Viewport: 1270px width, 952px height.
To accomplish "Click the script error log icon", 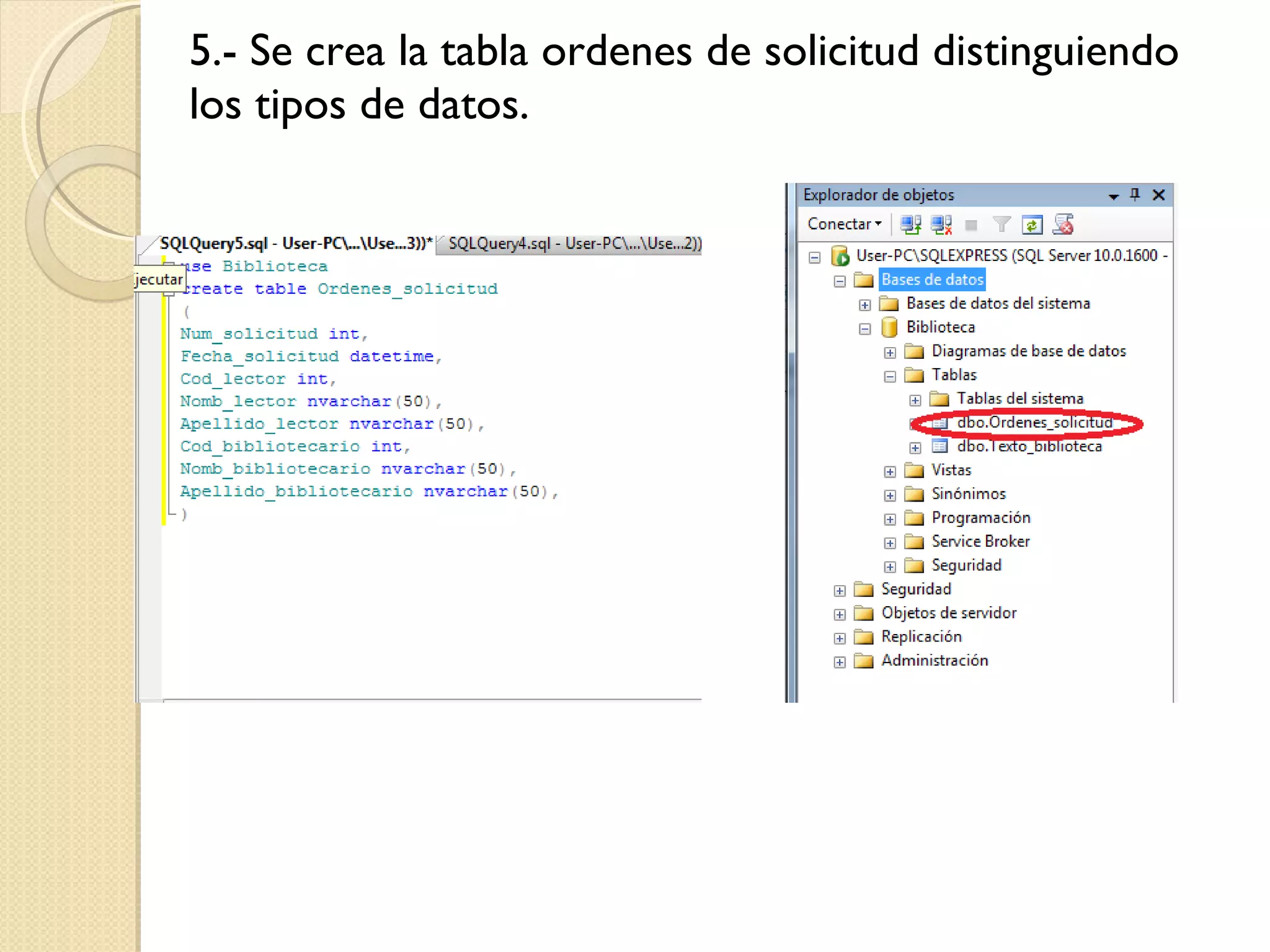I will (1063, 224).
